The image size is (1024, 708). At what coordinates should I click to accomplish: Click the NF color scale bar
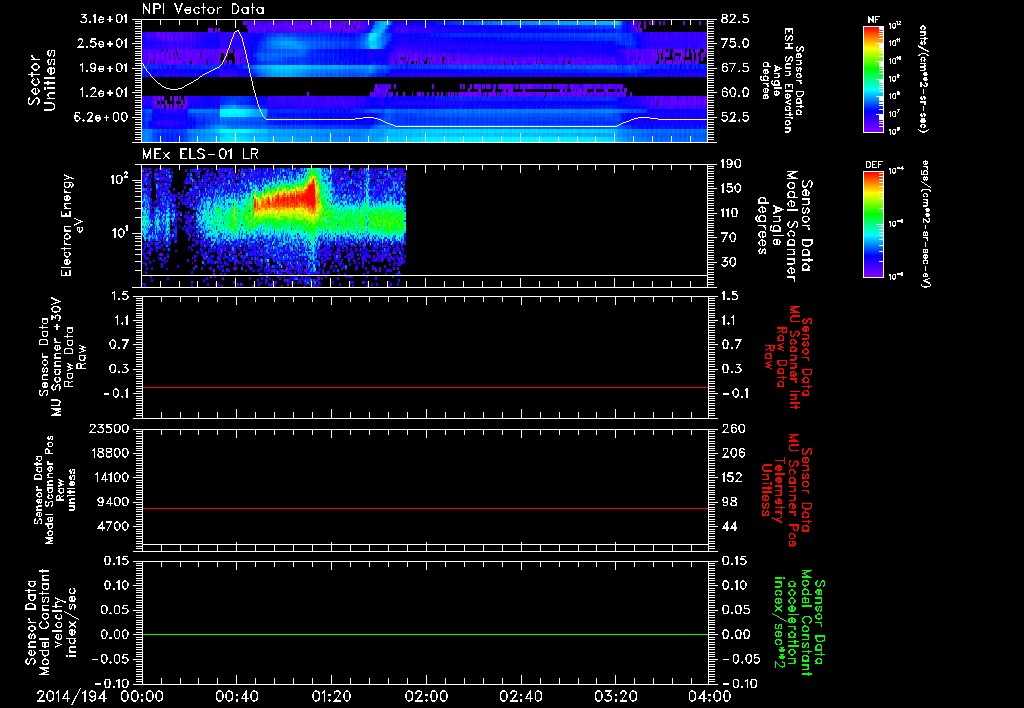(873, 78)
